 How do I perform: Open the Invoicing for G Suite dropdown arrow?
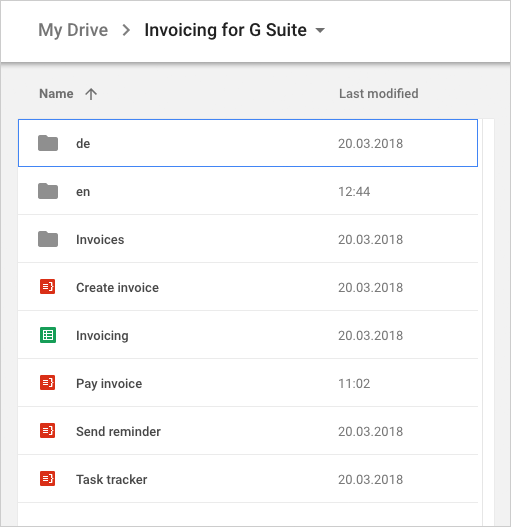[320, 30]
